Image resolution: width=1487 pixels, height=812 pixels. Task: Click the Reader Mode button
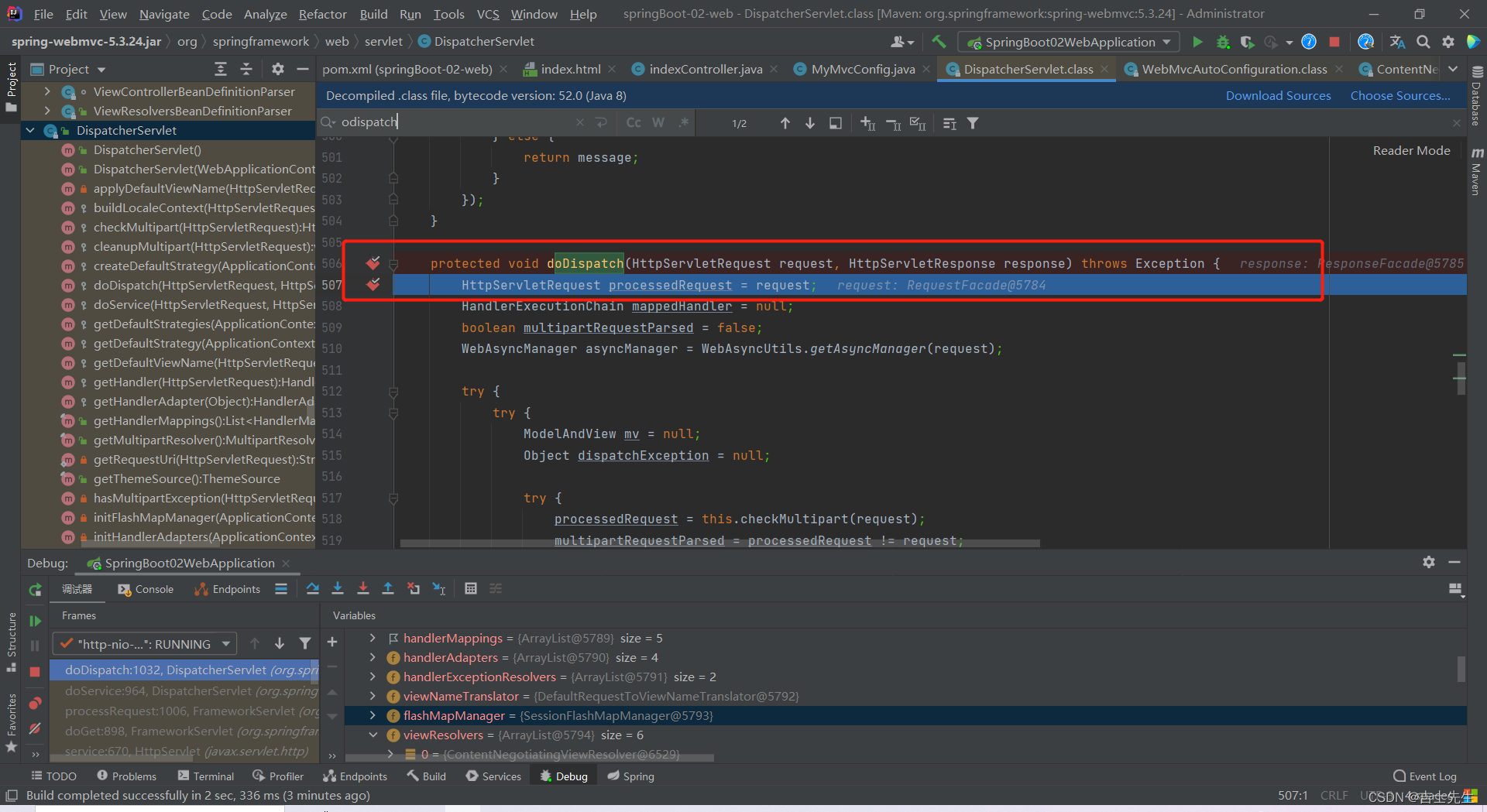[1411, 151]
